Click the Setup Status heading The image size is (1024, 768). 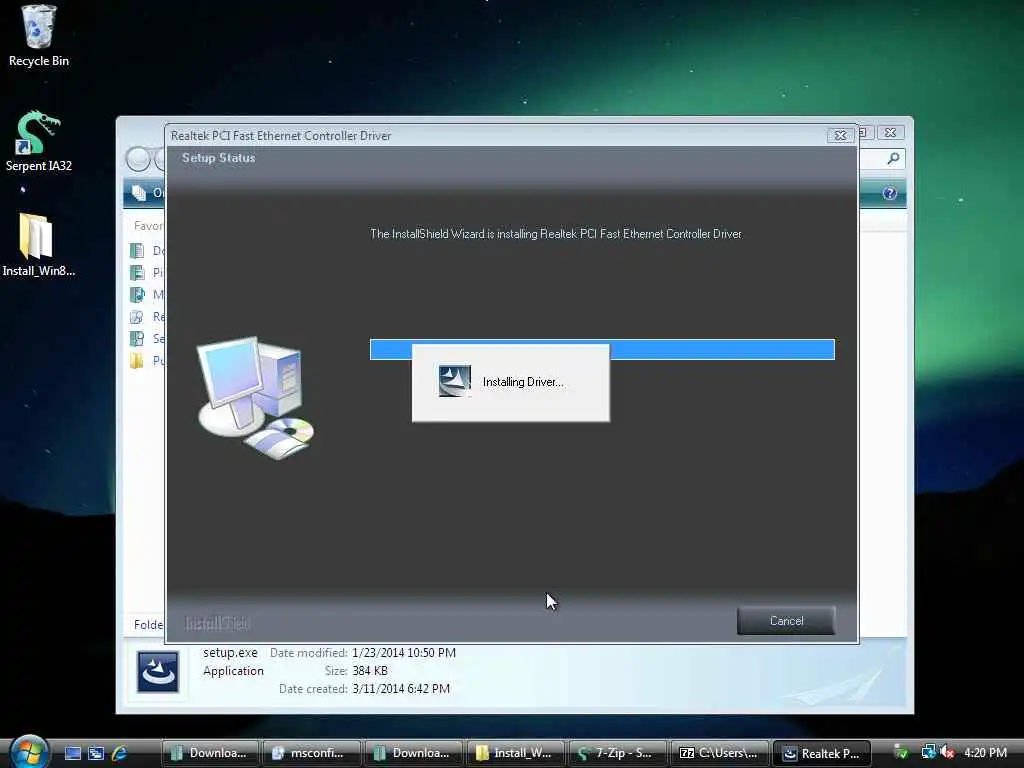219,158
